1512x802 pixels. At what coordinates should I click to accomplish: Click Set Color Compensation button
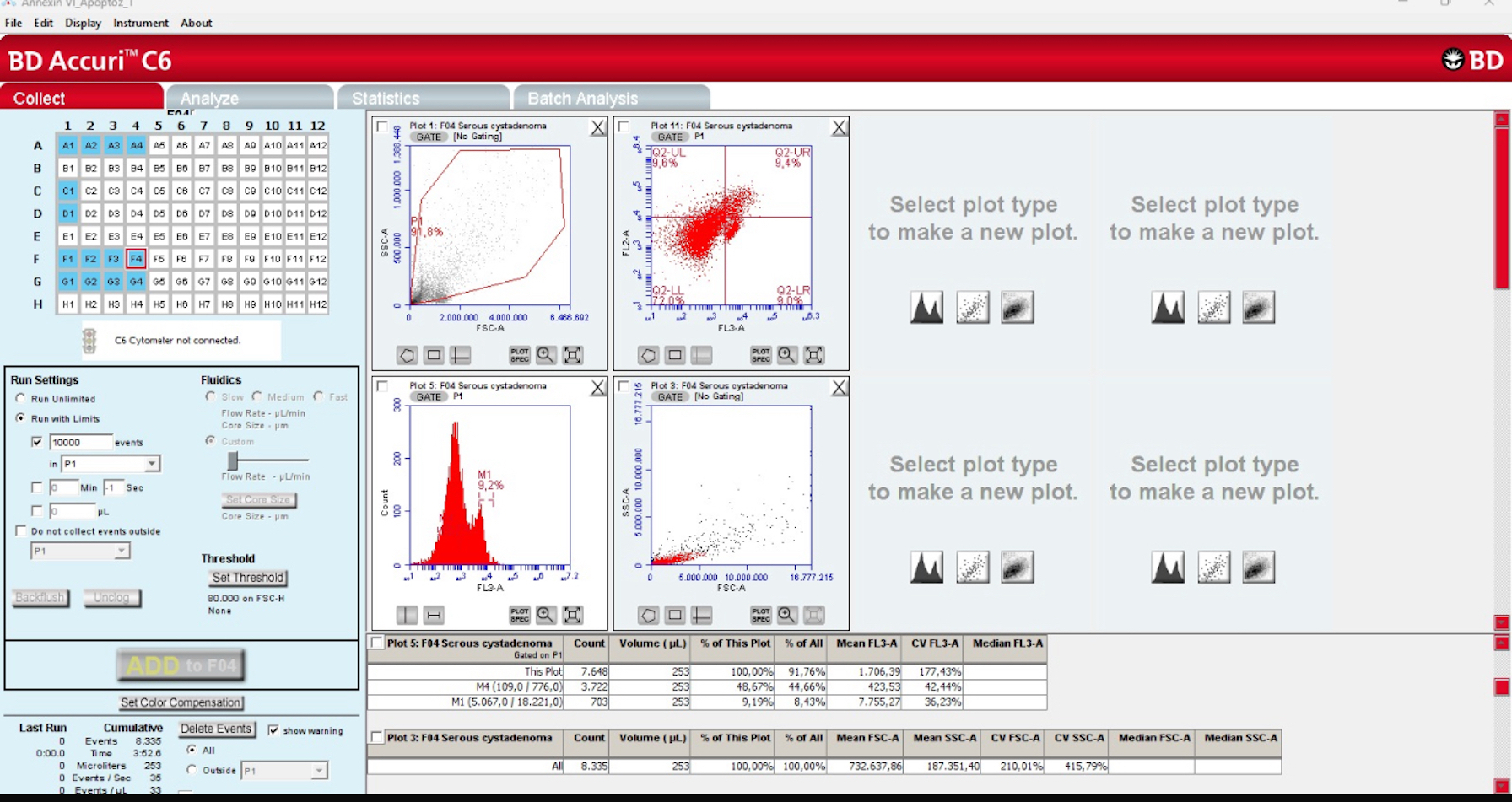(x=181, y=702)
